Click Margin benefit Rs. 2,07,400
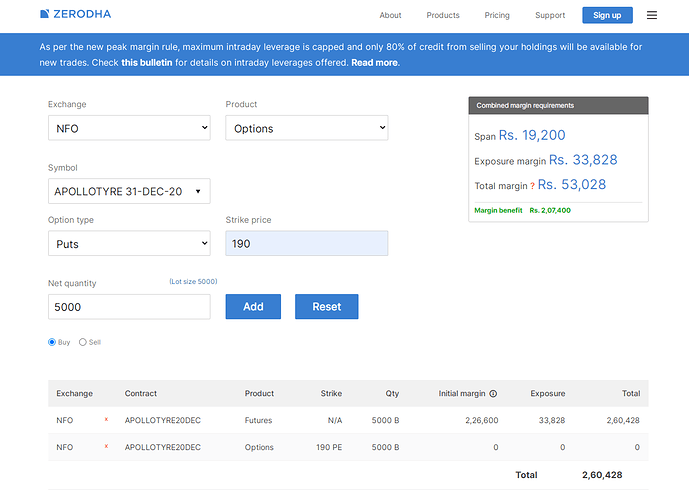The width and height of the screenshot is (689, 500). (522, 210)
